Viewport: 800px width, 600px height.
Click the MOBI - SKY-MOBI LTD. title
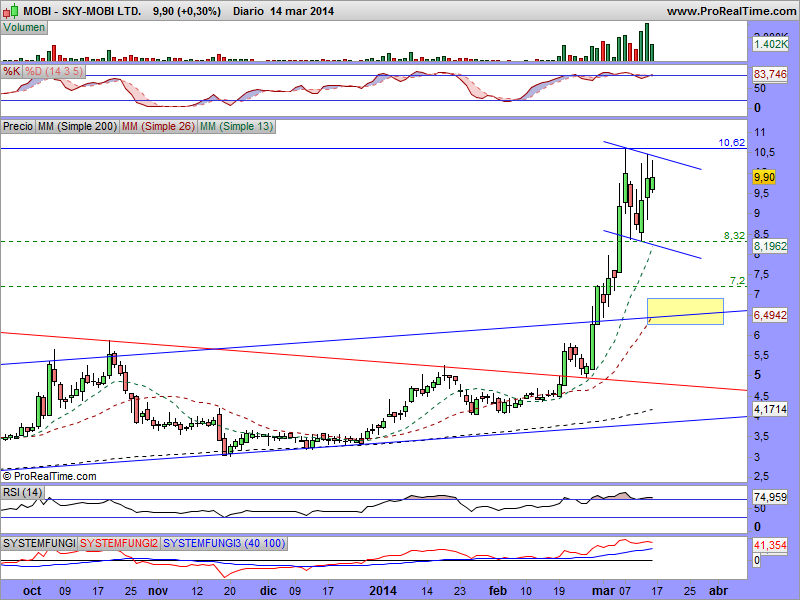[83, 11]
